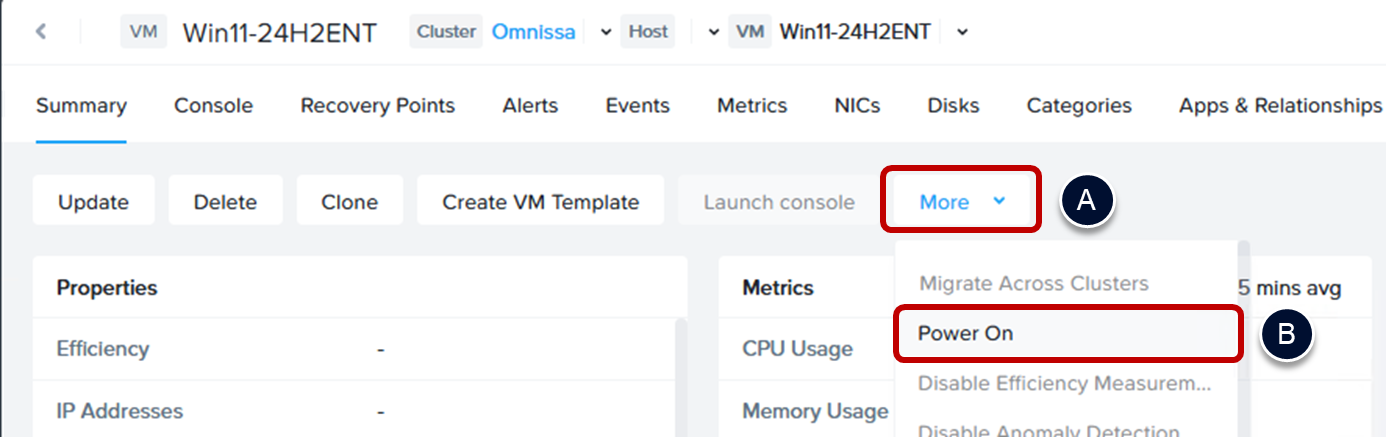Open the NICs tab
The width and height of the screenshot is (1386, 437).
pos(857,105)
